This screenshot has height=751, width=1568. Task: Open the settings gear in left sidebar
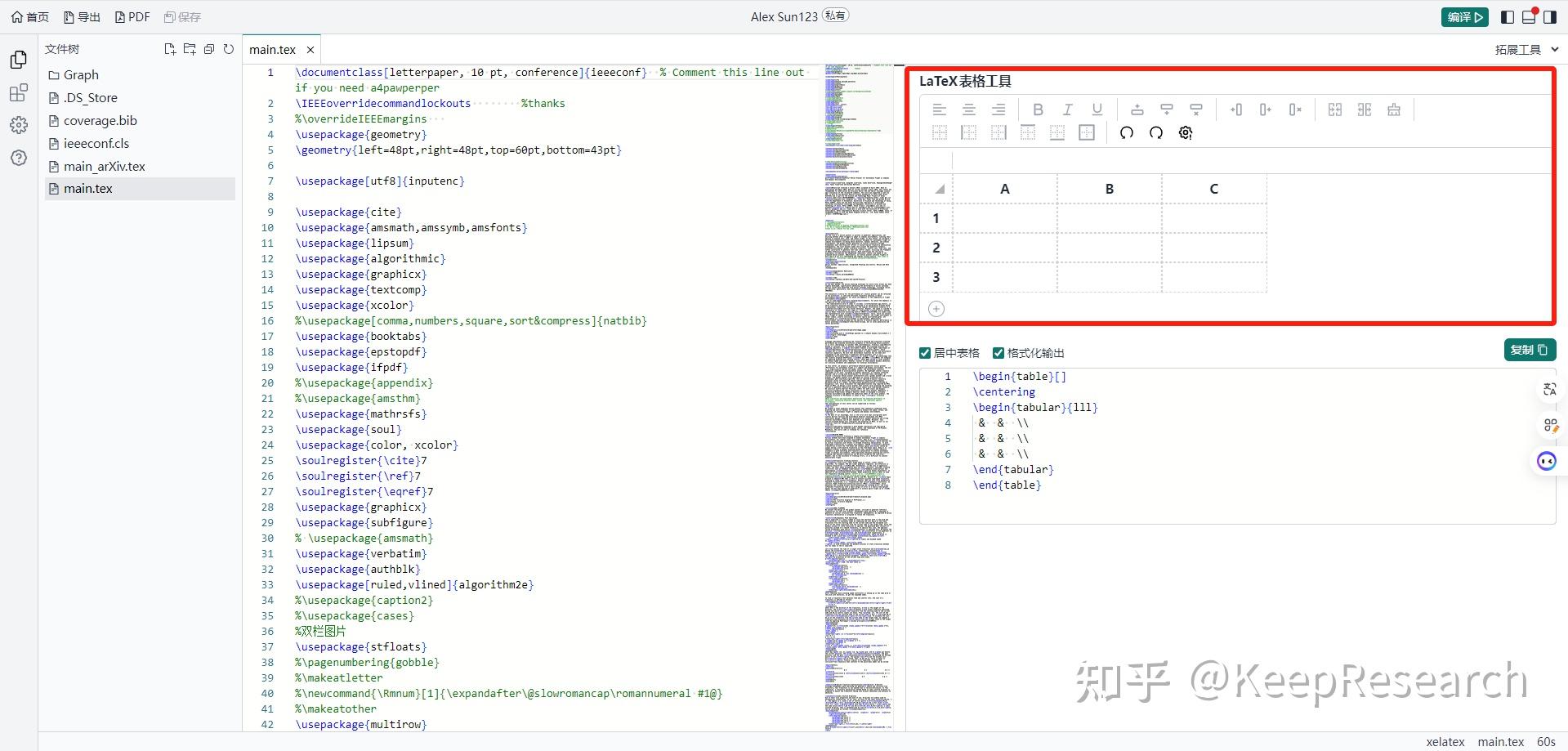click(x=18, y=124)
